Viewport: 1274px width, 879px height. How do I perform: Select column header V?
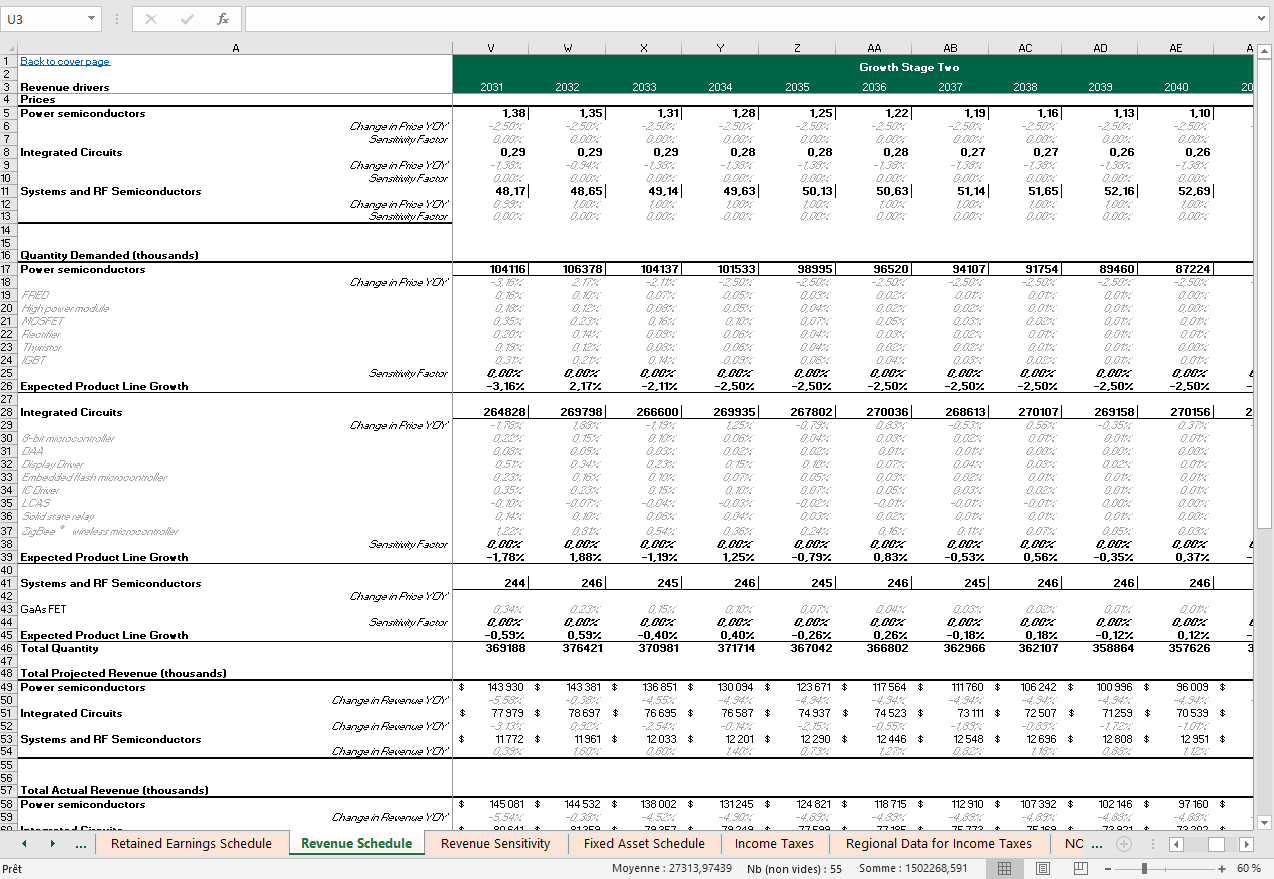pyautogui.click(x=491, y=48)
